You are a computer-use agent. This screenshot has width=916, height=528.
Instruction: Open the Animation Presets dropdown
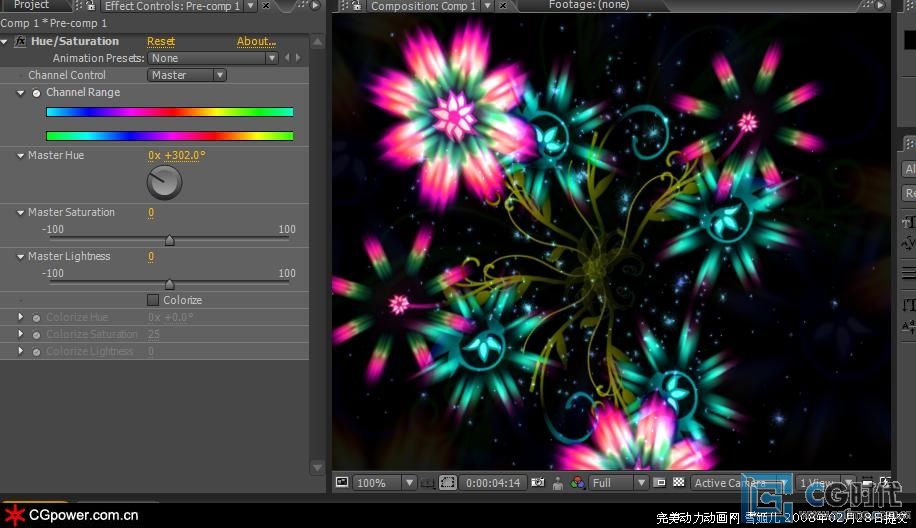213,58
